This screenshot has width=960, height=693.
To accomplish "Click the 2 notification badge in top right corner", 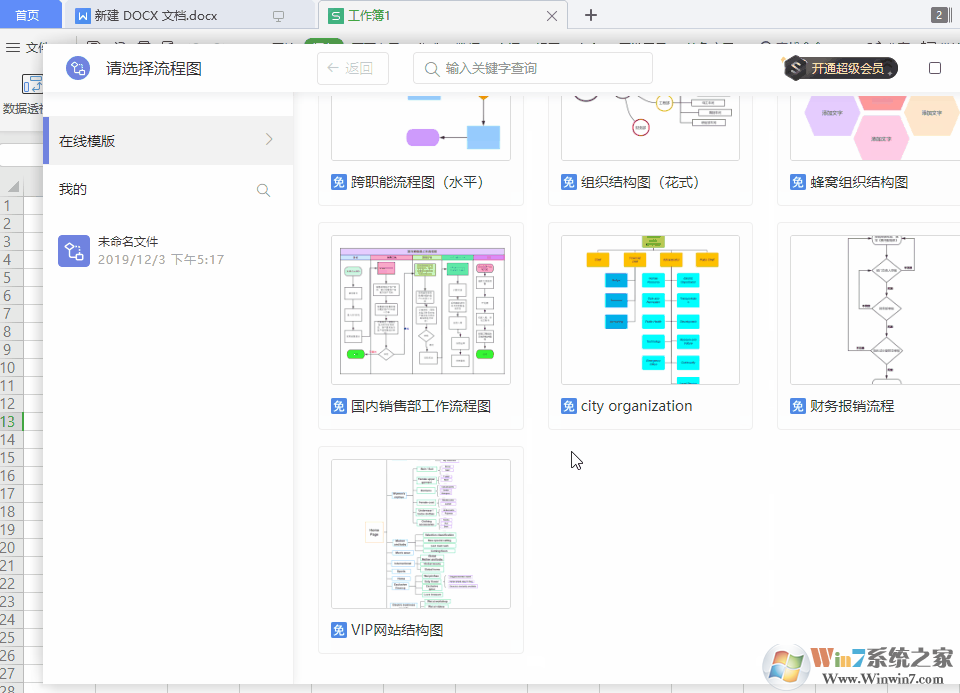I will pos(938,15).
